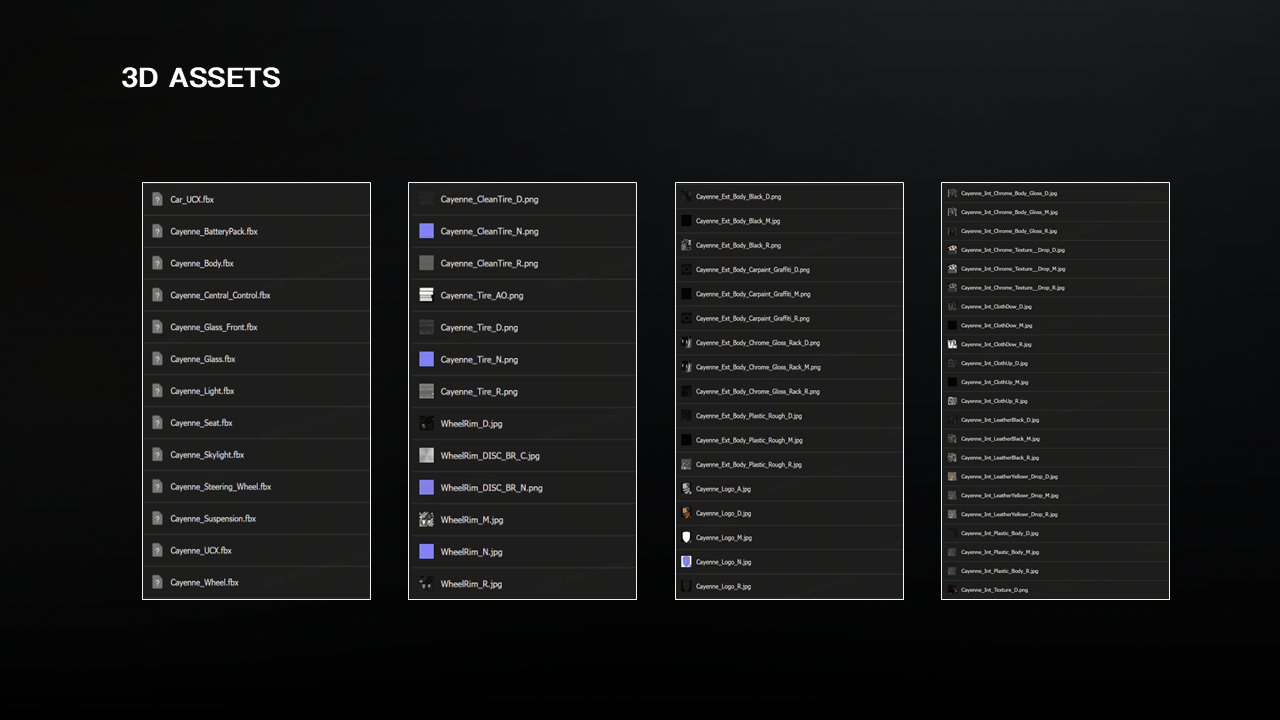Pick the thumbnail for WheelRim_M.jpg
1280x720 pixels.
(426, 520)
